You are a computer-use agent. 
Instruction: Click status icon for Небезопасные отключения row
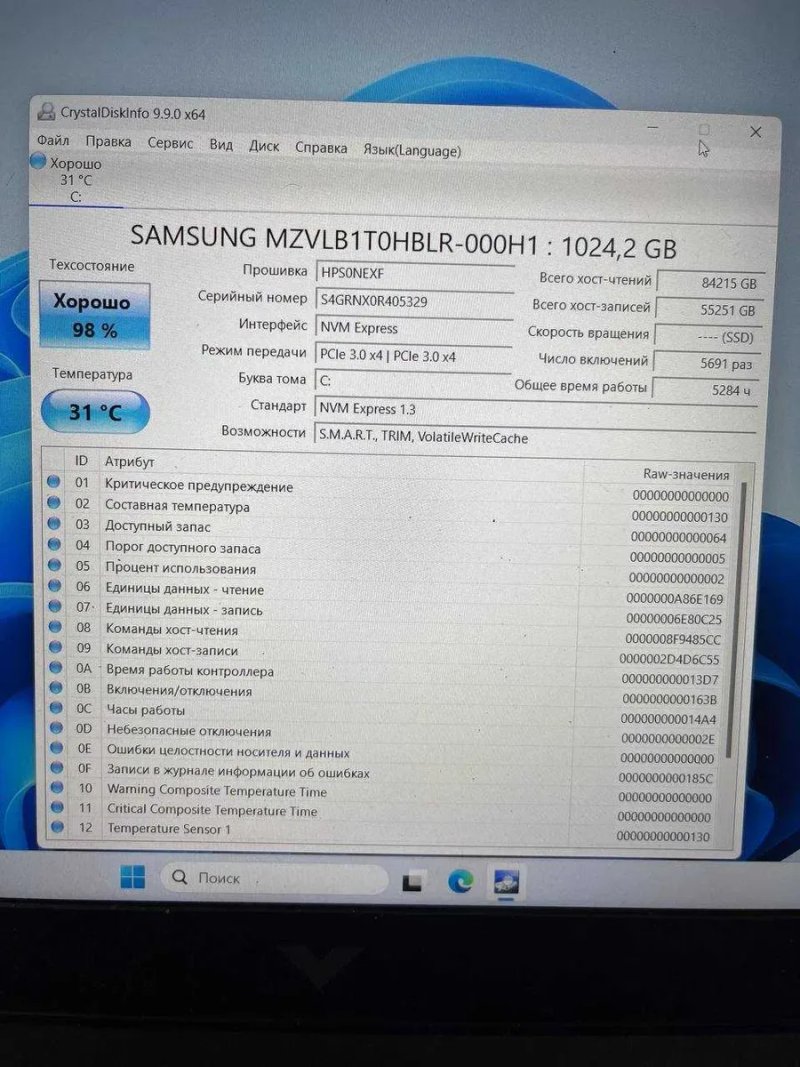[x=56, y=727]
